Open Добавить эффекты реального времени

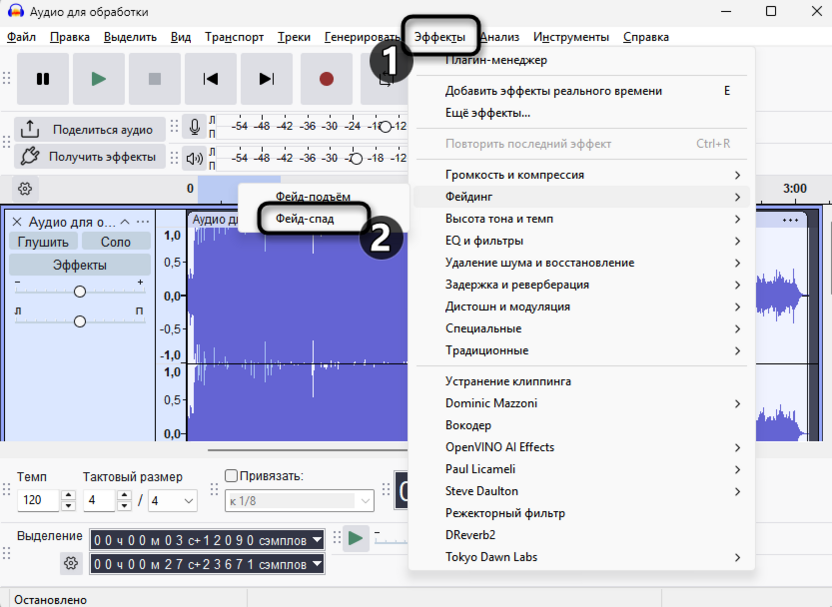coord(582,91)
